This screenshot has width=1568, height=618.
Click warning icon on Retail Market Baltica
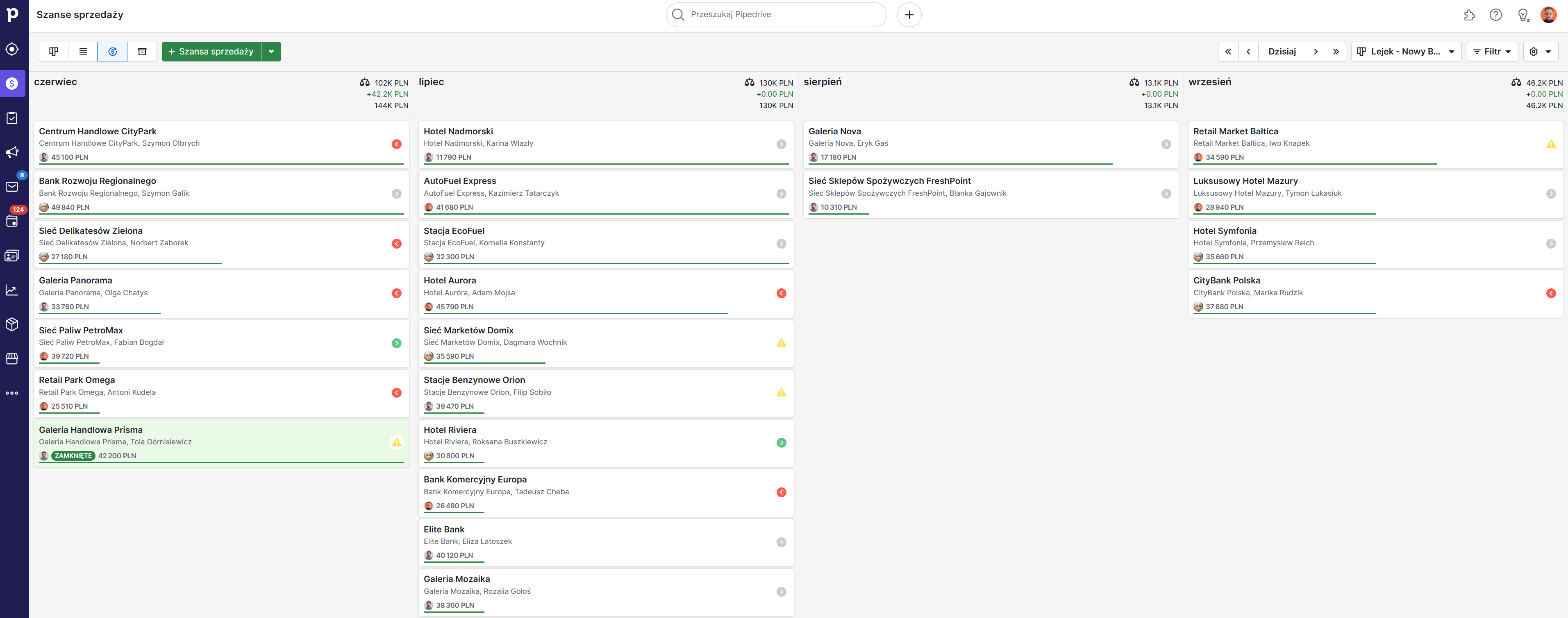point(1551,144)
